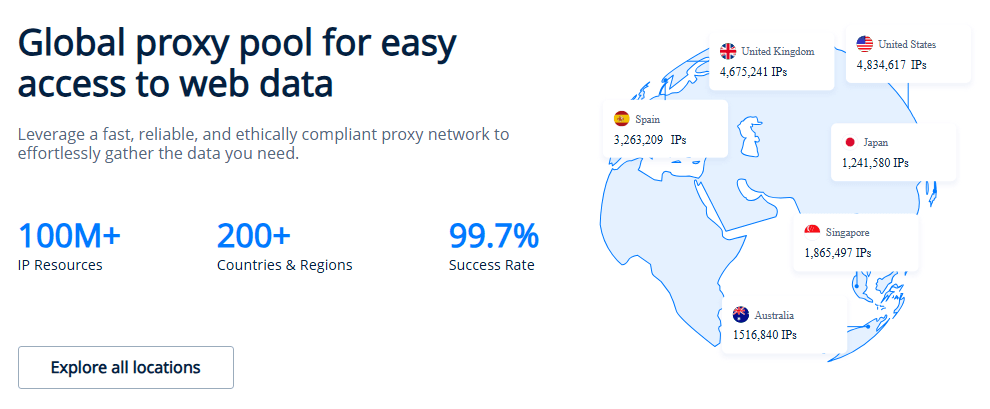
Task: Select the United Kingdom 4,675,241 IPs card
Action: (x=772, y=62)
